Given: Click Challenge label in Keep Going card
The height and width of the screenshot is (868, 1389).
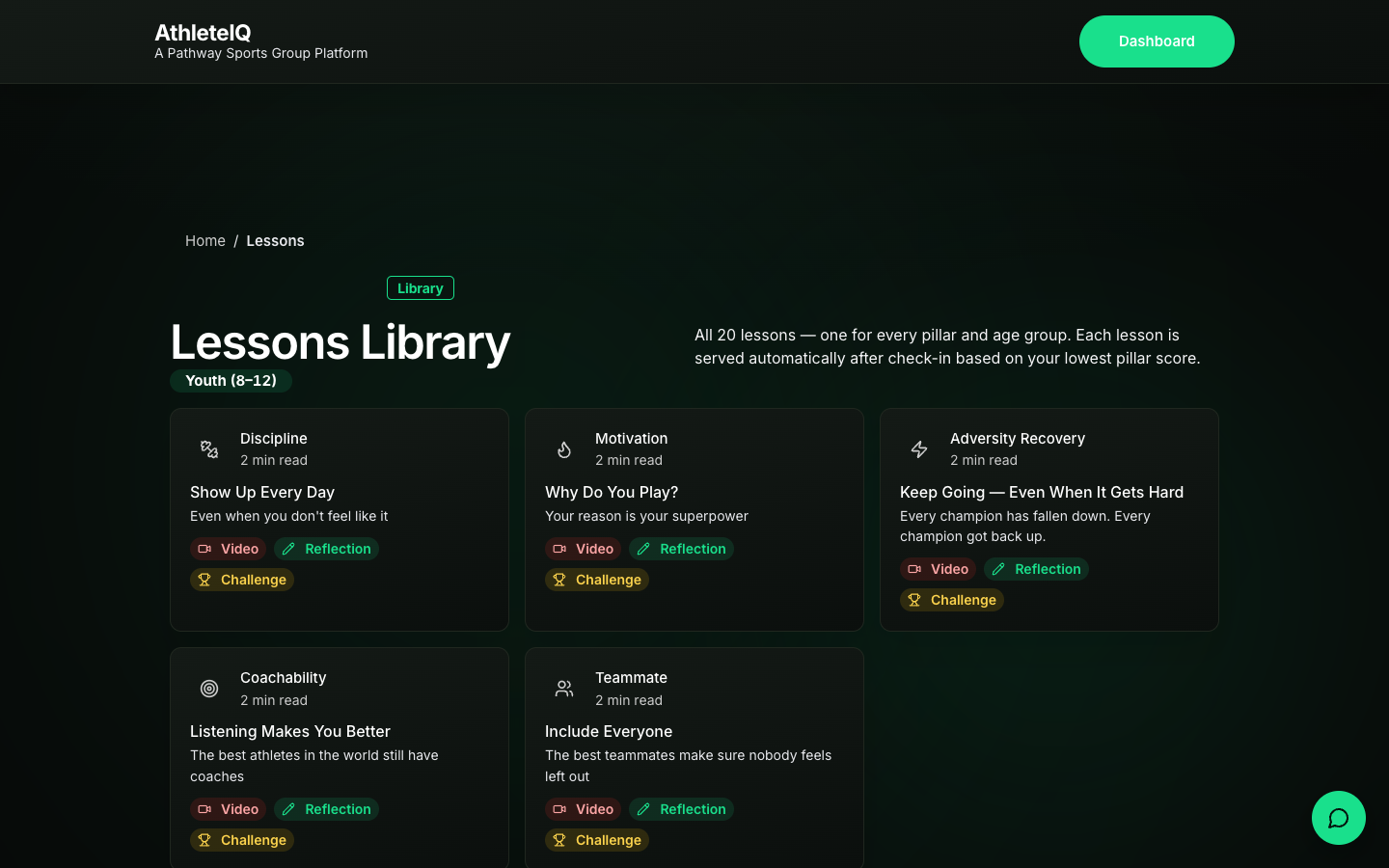Looking at the screenshot, I should click(x=964, y=600).
